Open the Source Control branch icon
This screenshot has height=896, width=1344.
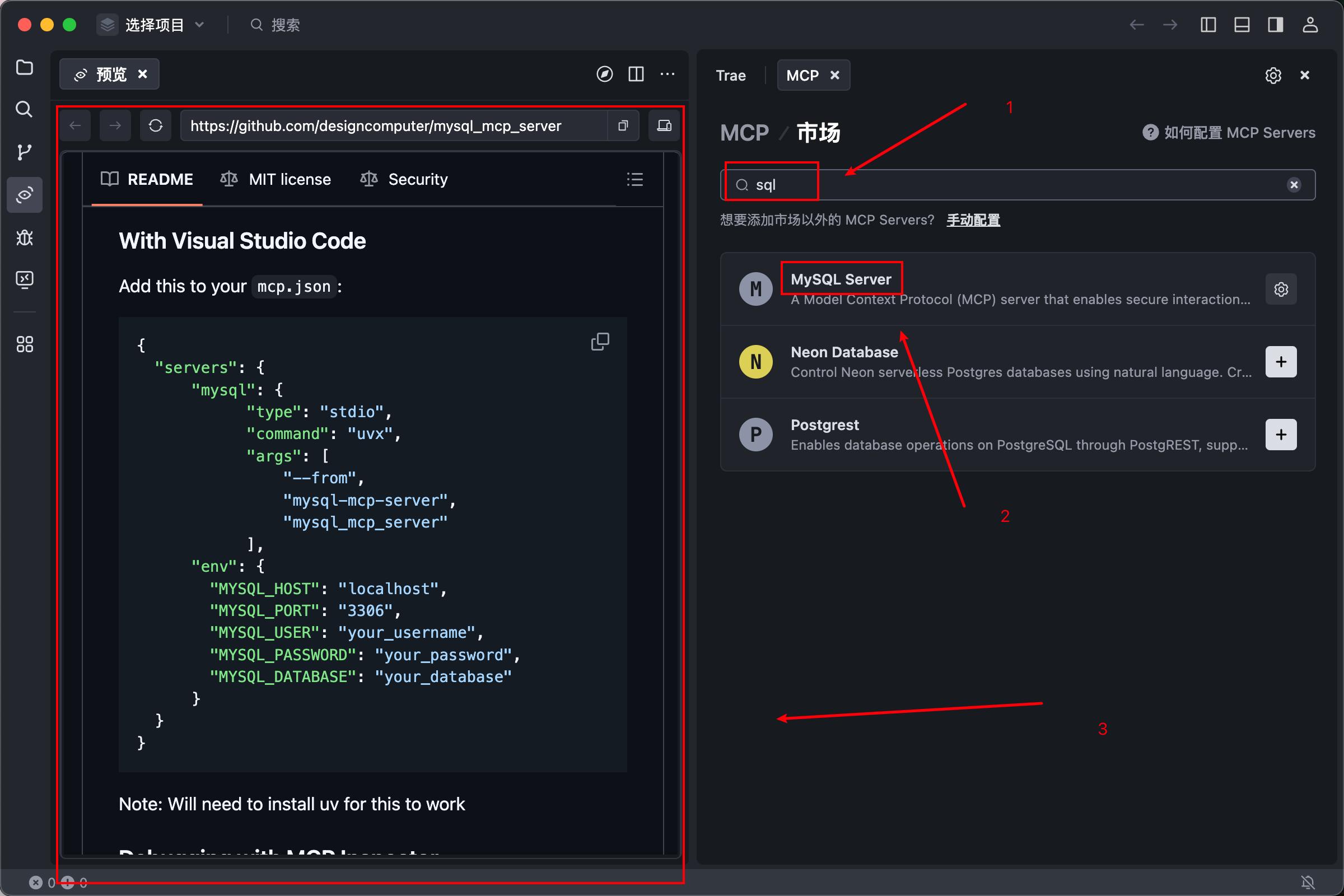[24, 152]
